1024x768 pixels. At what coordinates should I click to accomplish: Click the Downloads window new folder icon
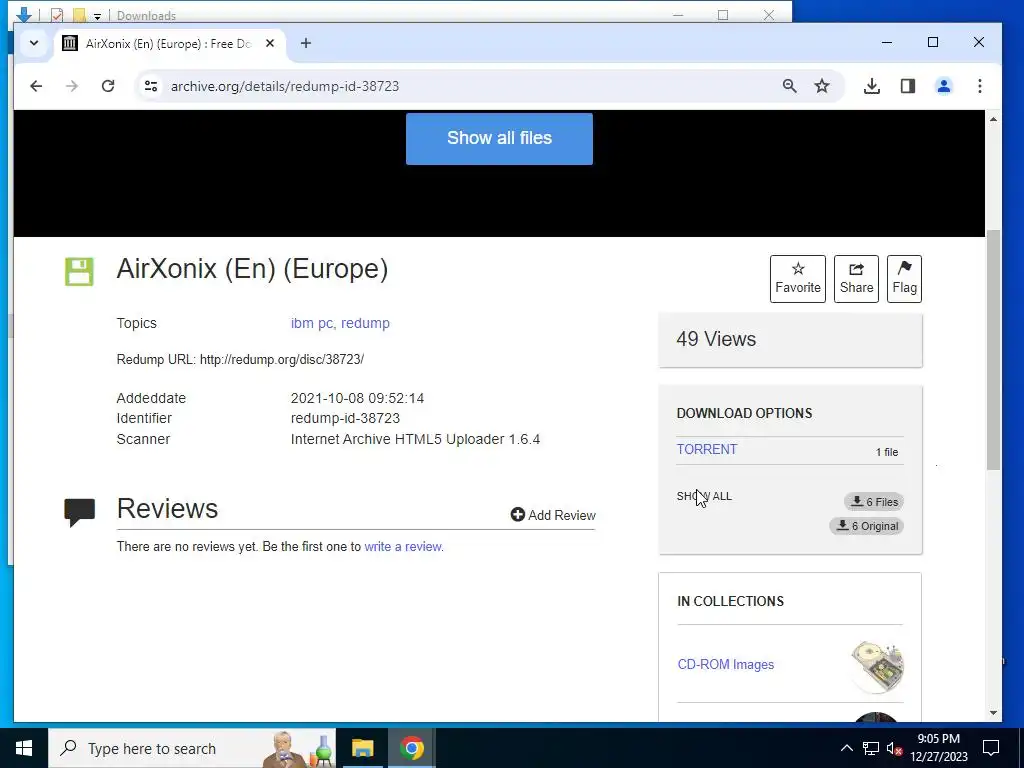click(x=79, y=15)
